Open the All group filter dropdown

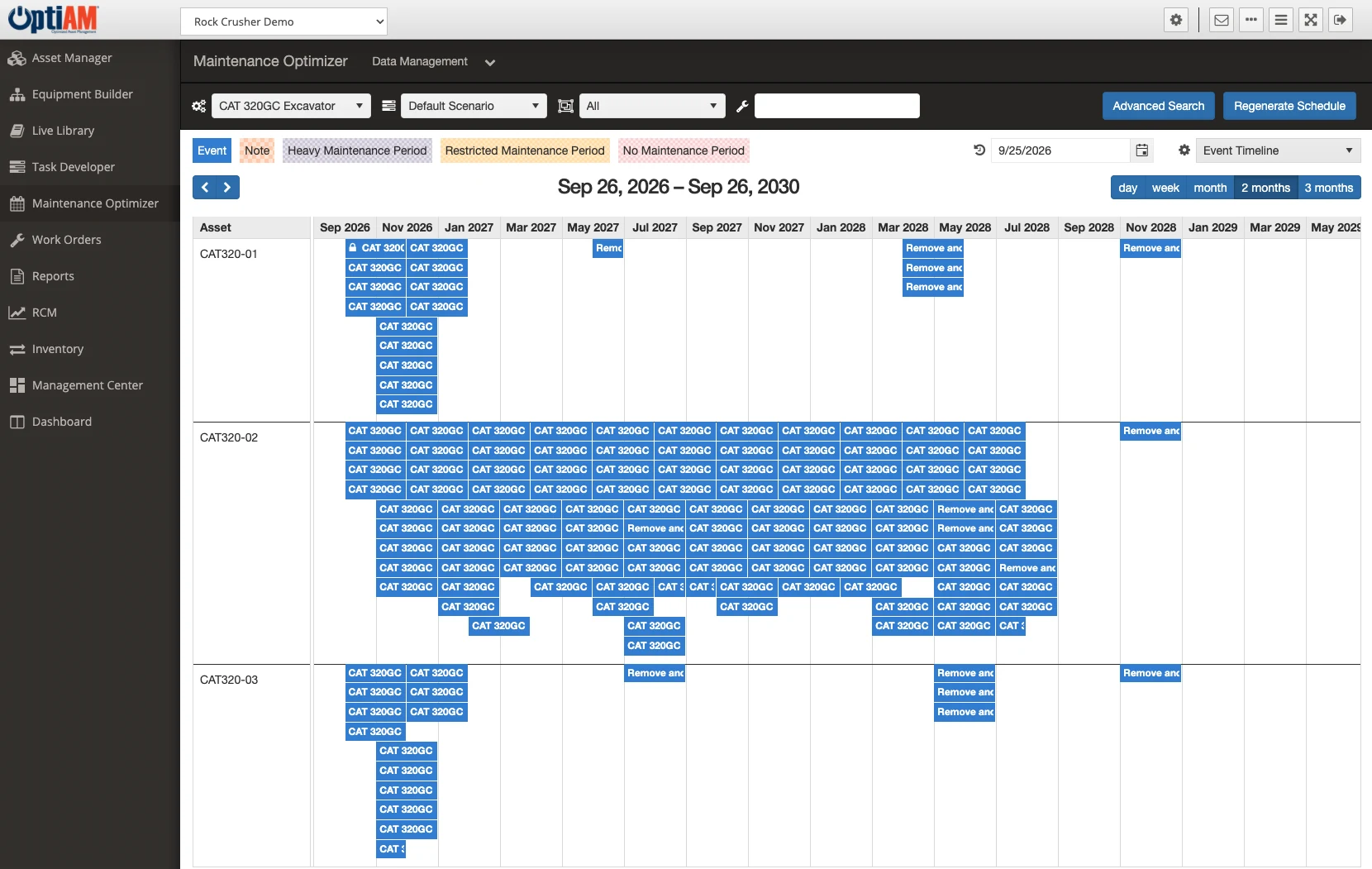(652, 106)
